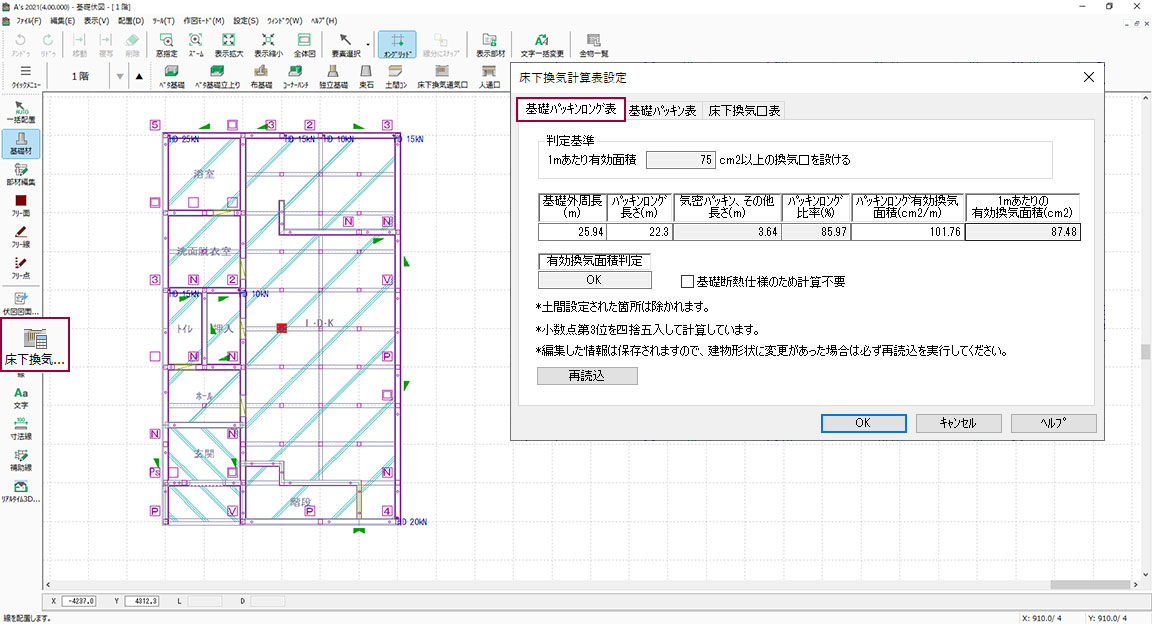Open the 配置(D) menu
1152x624 pixels.
pos(131,21)
